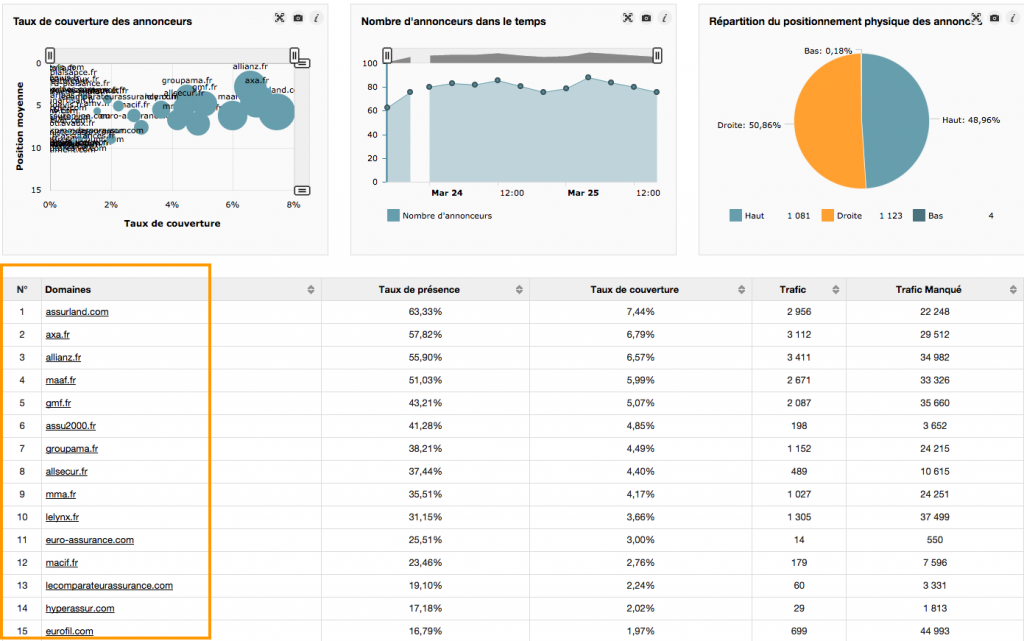Toggle the Nombre d'annonceurs legend swatch
This screenshot has width=1024, height=641.
pyautogui.click(x=393, y=215)
